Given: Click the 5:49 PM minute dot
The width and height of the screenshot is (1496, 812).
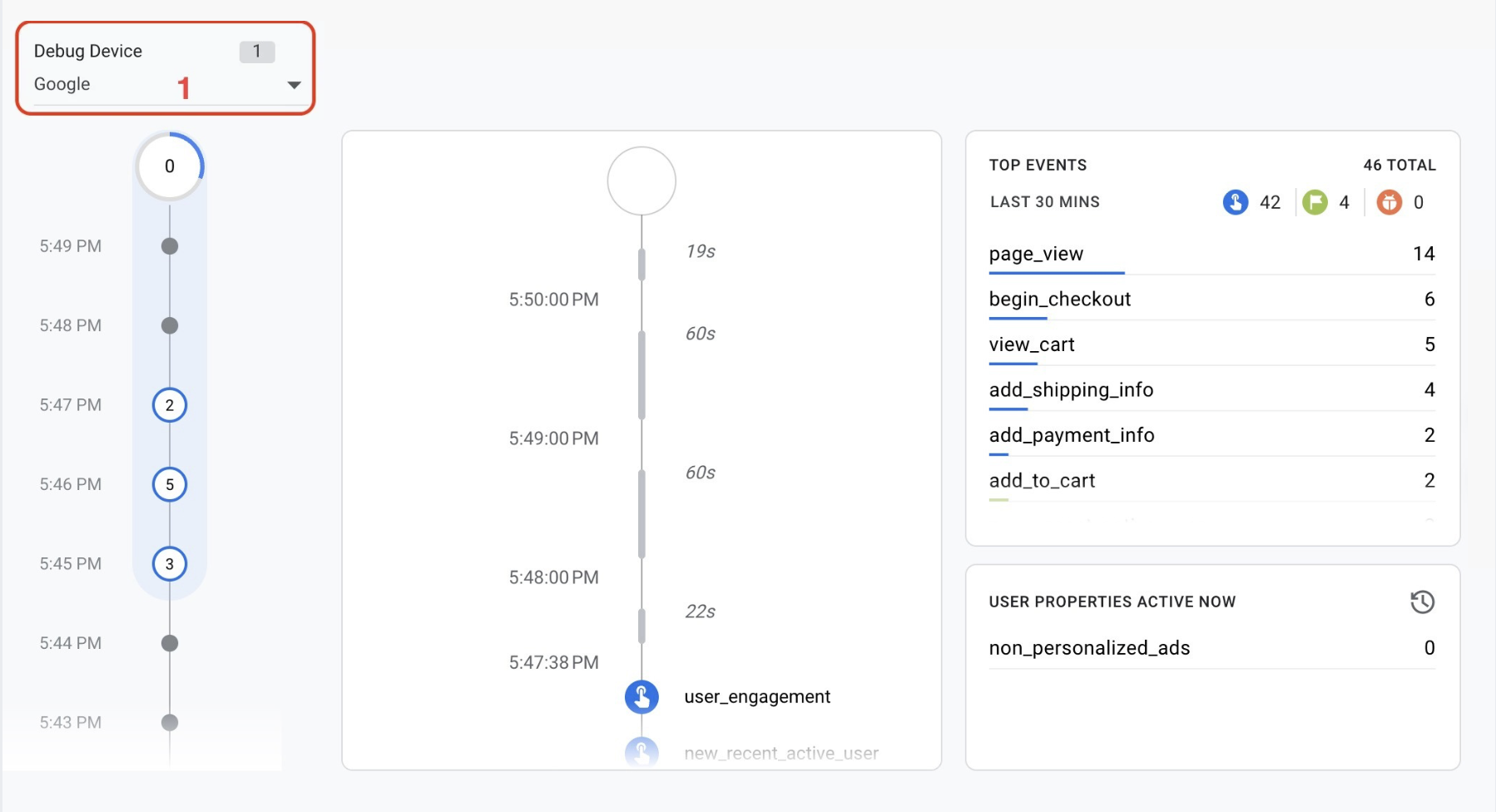Looking at the screenshot, I should [170, 246].
